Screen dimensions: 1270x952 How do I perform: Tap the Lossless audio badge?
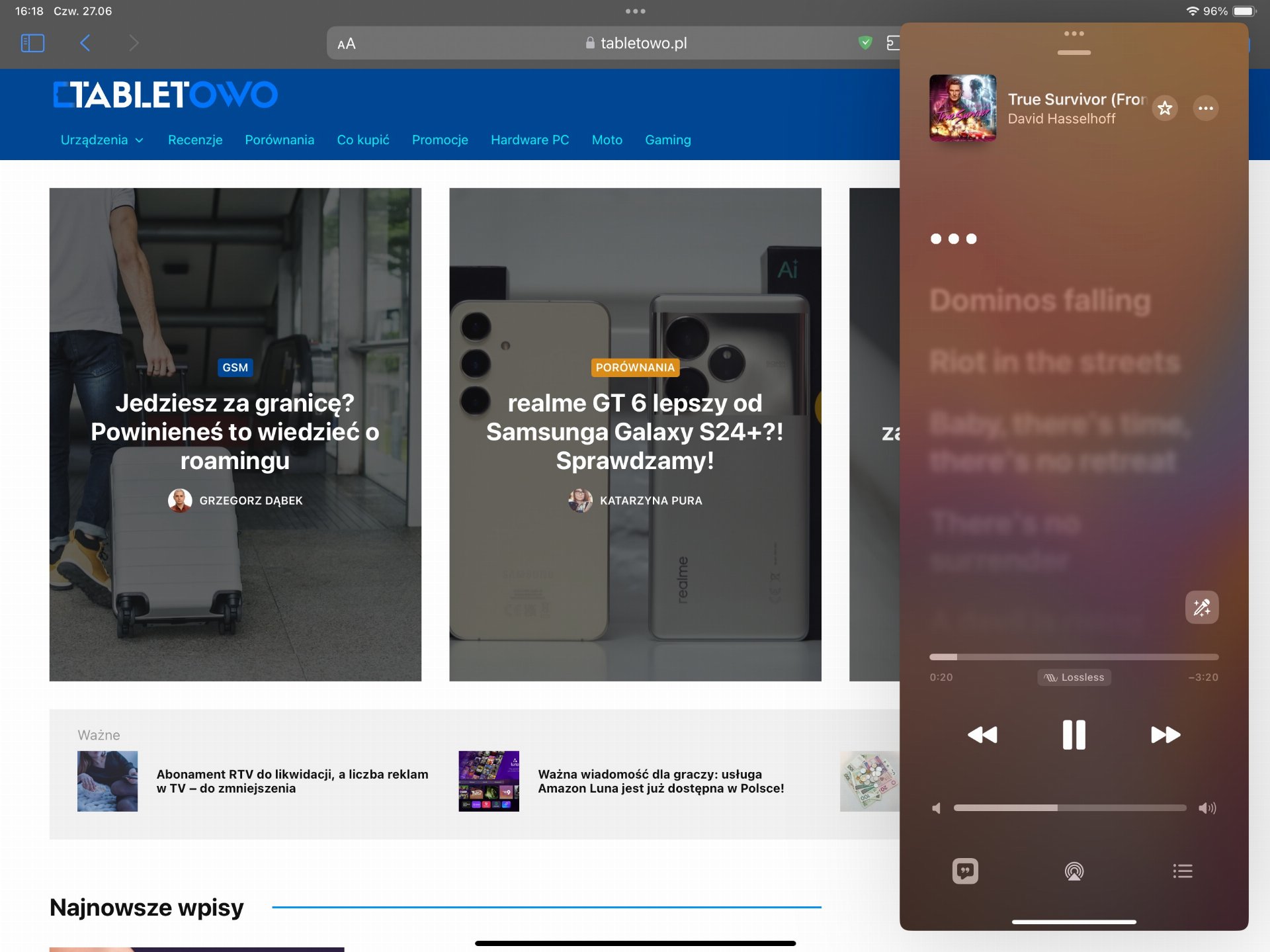1074,677
